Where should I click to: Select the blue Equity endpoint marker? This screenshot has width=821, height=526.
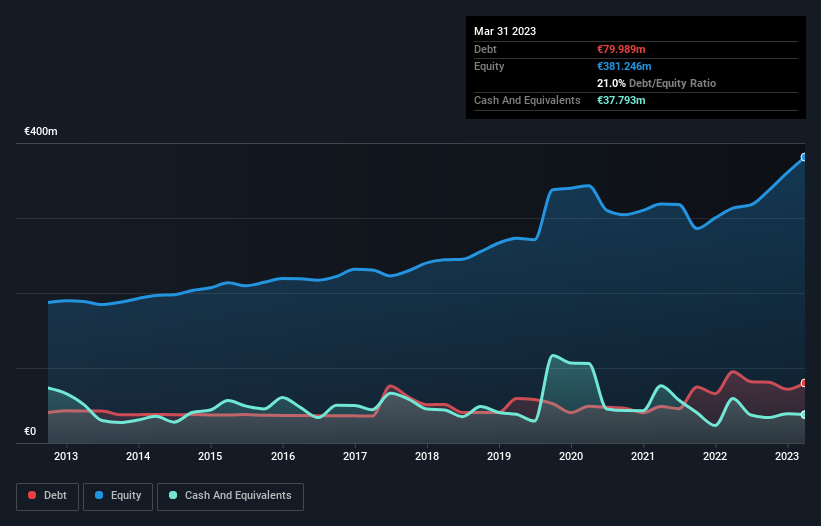click(804, 157)
